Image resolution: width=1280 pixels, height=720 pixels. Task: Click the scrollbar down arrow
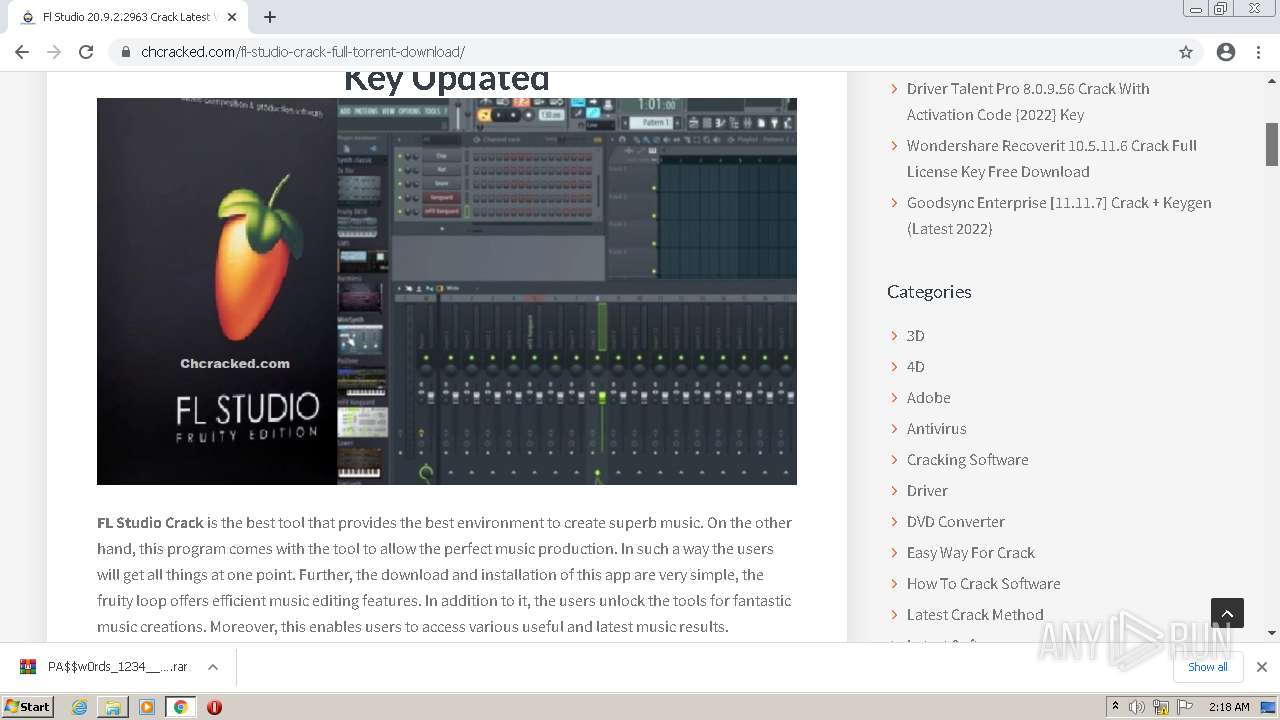[1272, 632]
